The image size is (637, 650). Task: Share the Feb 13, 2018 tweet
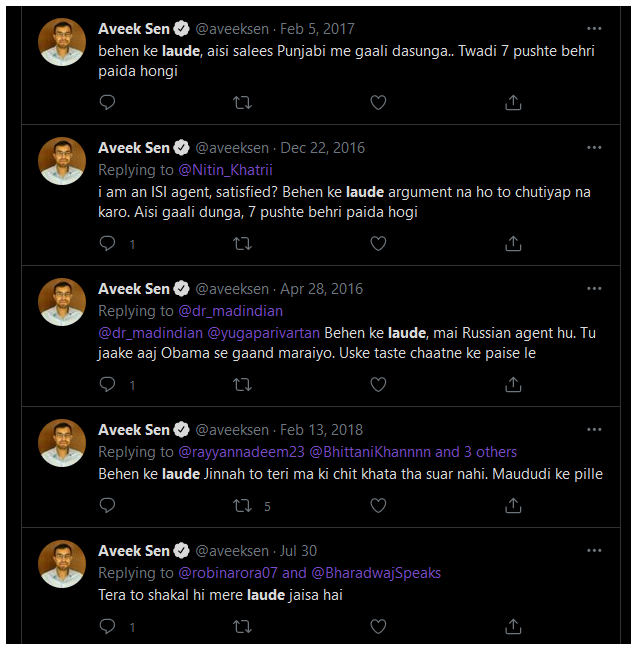tap(513, 506)
